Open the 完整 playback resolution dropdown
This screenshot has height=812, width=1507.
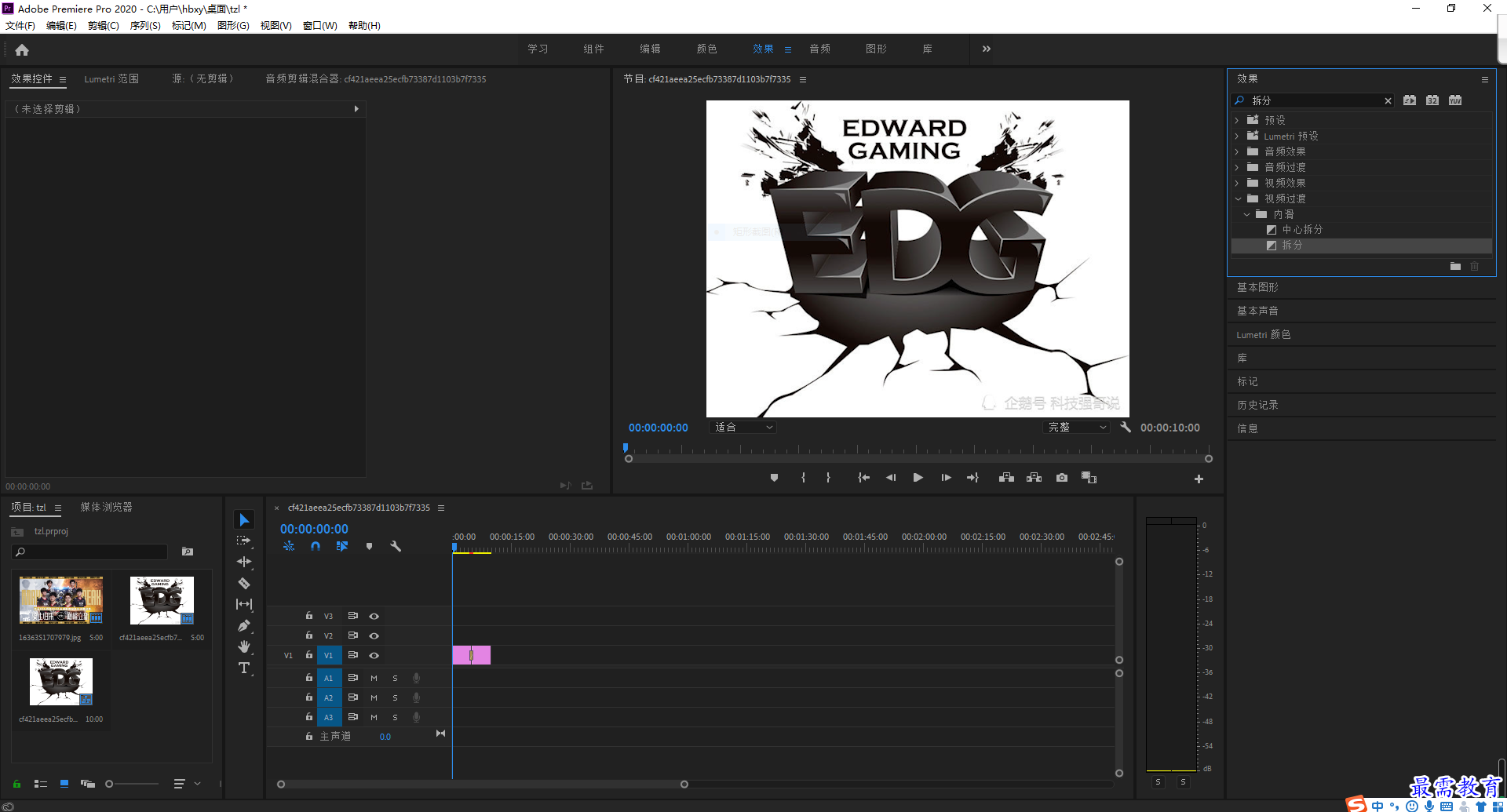click(x=1078, y=428)
